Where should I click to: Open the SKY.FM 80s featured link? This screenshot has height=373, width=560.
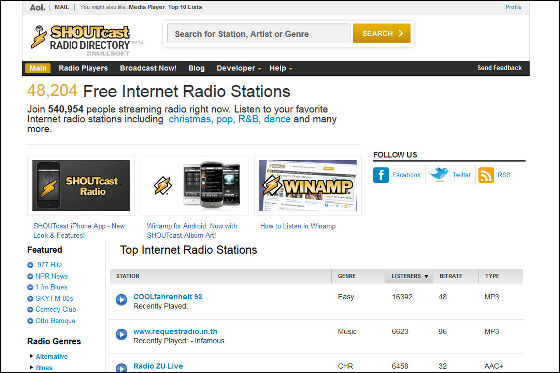pos(54,298)
